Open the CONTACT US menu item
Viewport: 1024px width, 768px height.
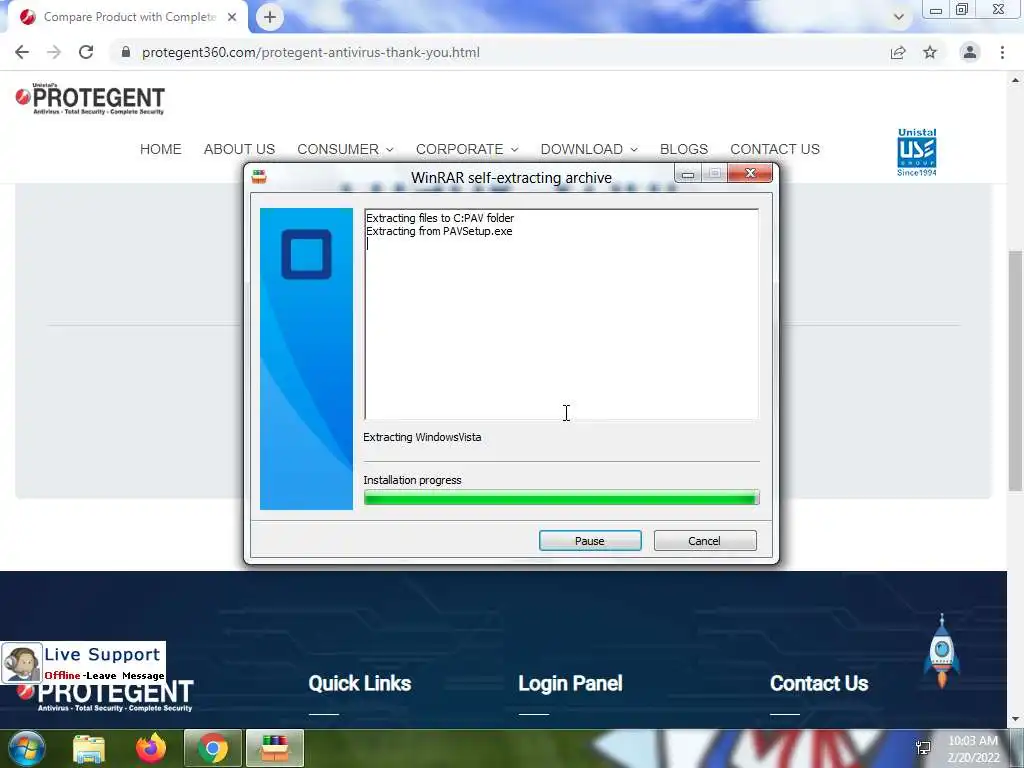pyautogui.click(x=775, y=149)
